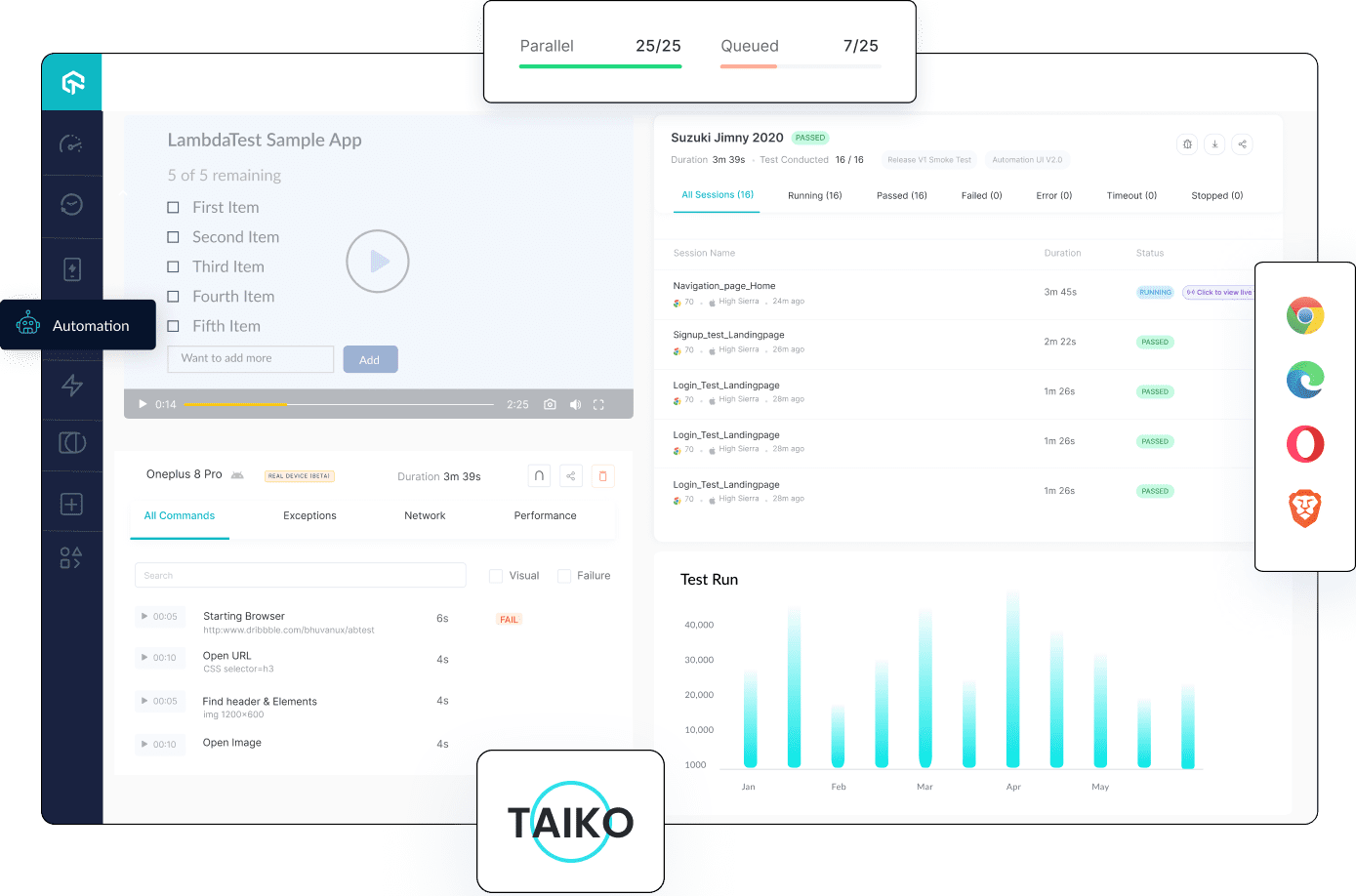1356x896 pixels.
Task: Click the download icon in build header
Action: coord(1214,143)
